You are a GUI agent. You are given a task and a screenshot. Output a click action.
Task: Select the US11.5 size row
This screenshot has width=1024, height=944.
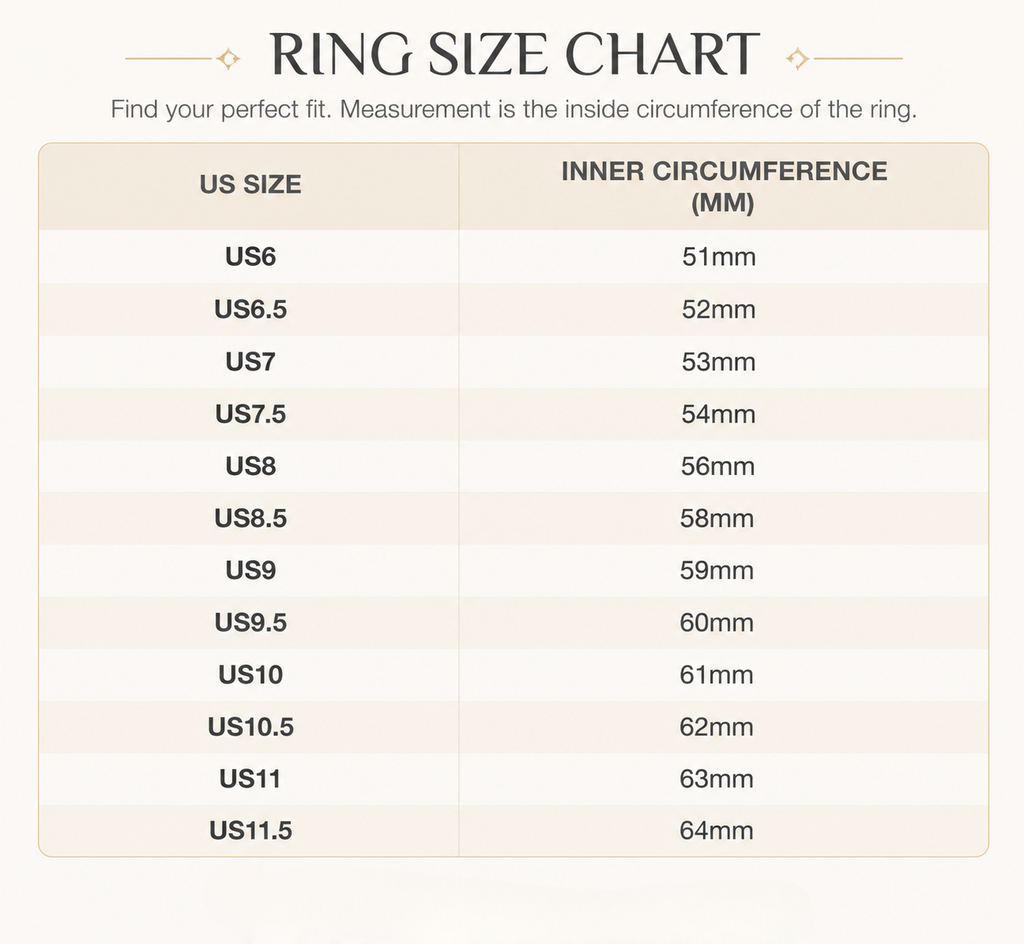[513, 830]
